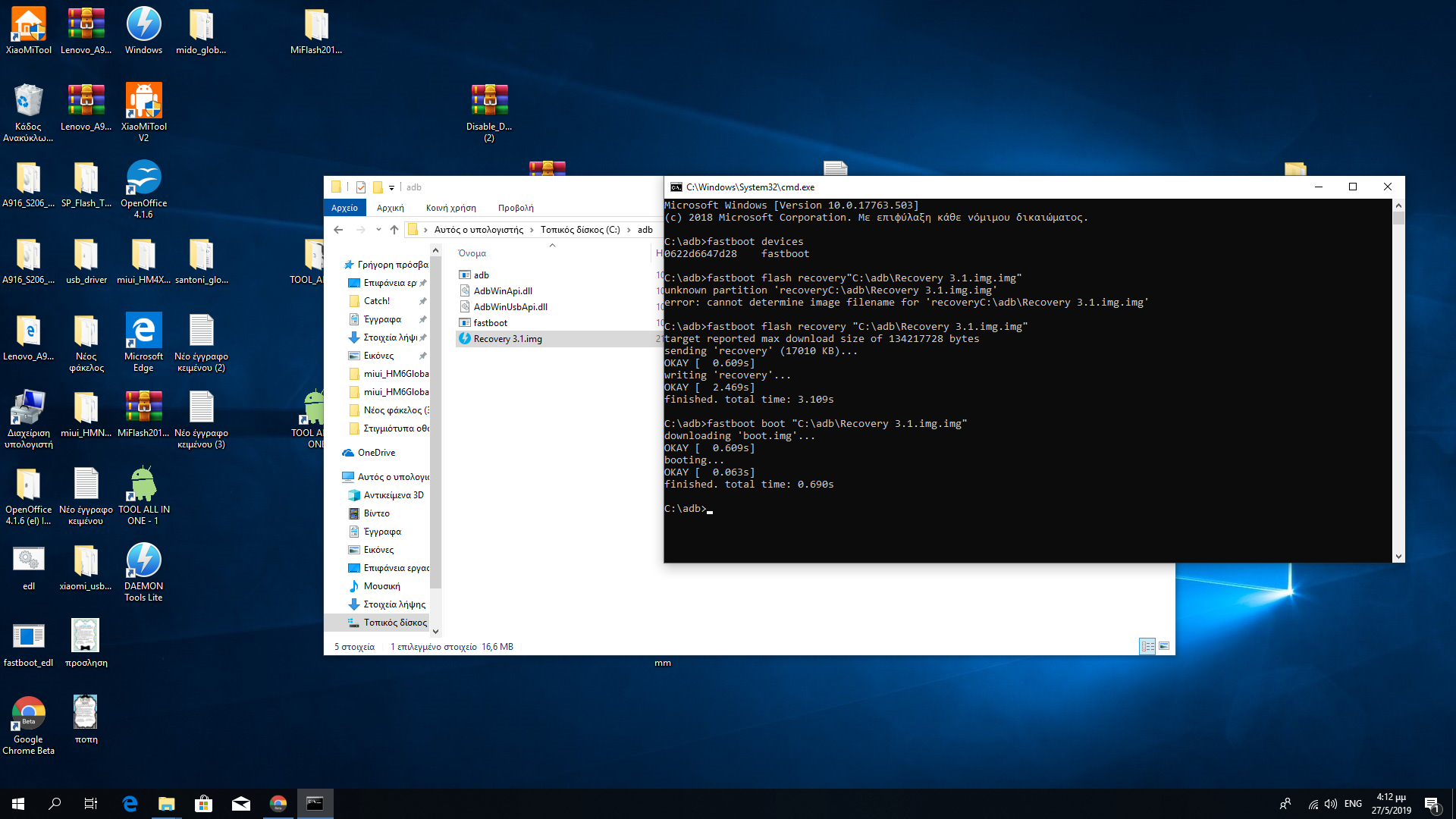
Task: Expand the quick access toolbar customize dropdown
Action: click(391, 187)
